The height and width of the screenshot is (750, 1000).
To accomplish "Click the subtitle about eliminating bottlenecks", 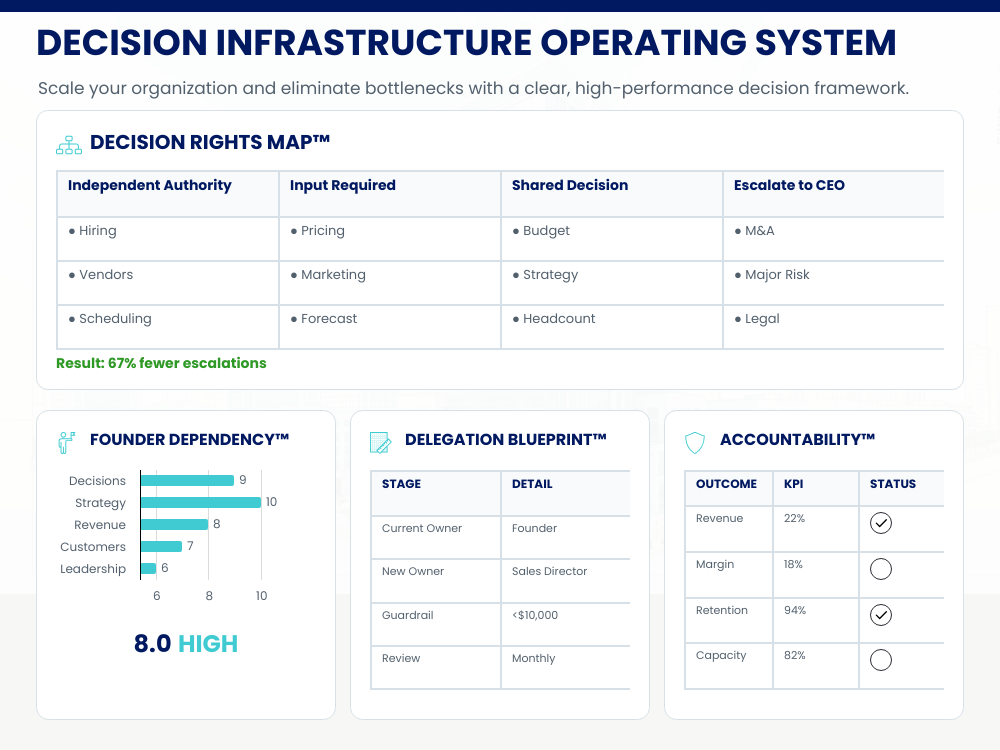I will click(473, 88).
